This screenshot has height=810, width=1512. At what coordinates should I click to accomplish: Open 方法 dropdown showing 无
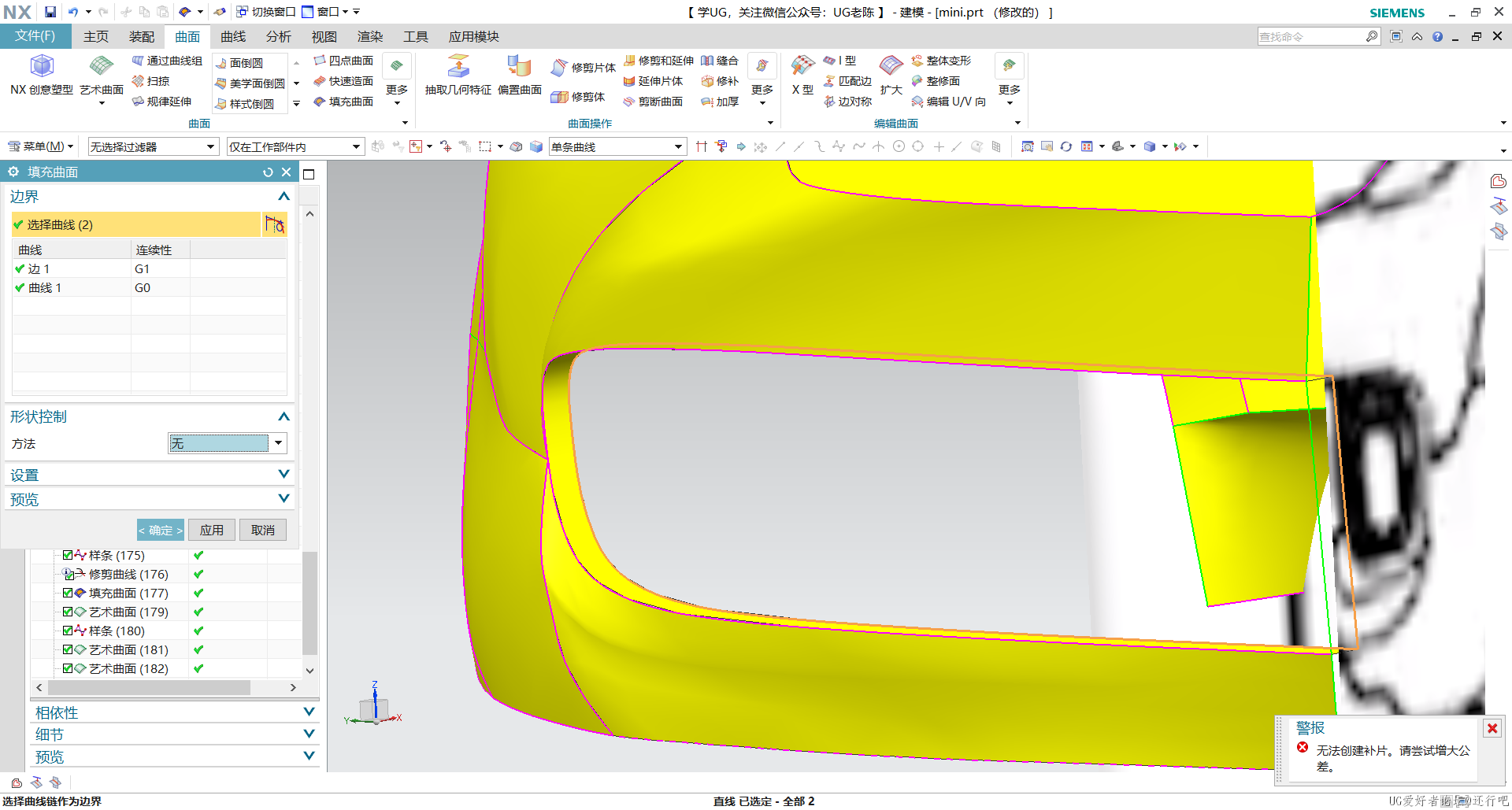[x=227, y=443]
